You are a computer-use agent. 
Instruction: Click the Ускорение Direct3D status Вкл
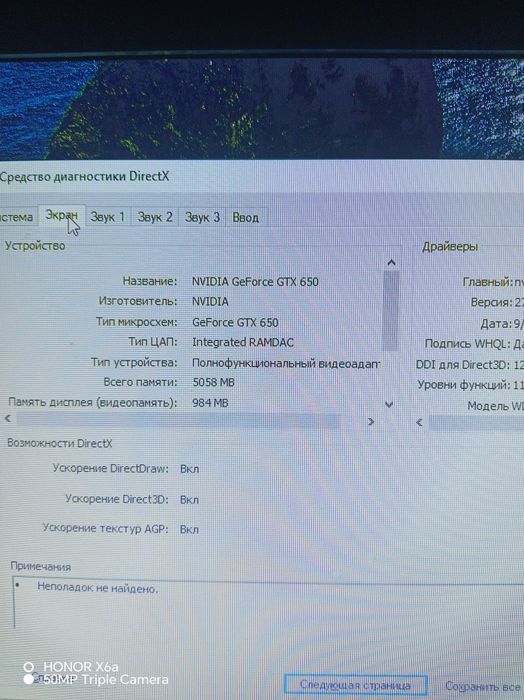[x=189, y=500]
